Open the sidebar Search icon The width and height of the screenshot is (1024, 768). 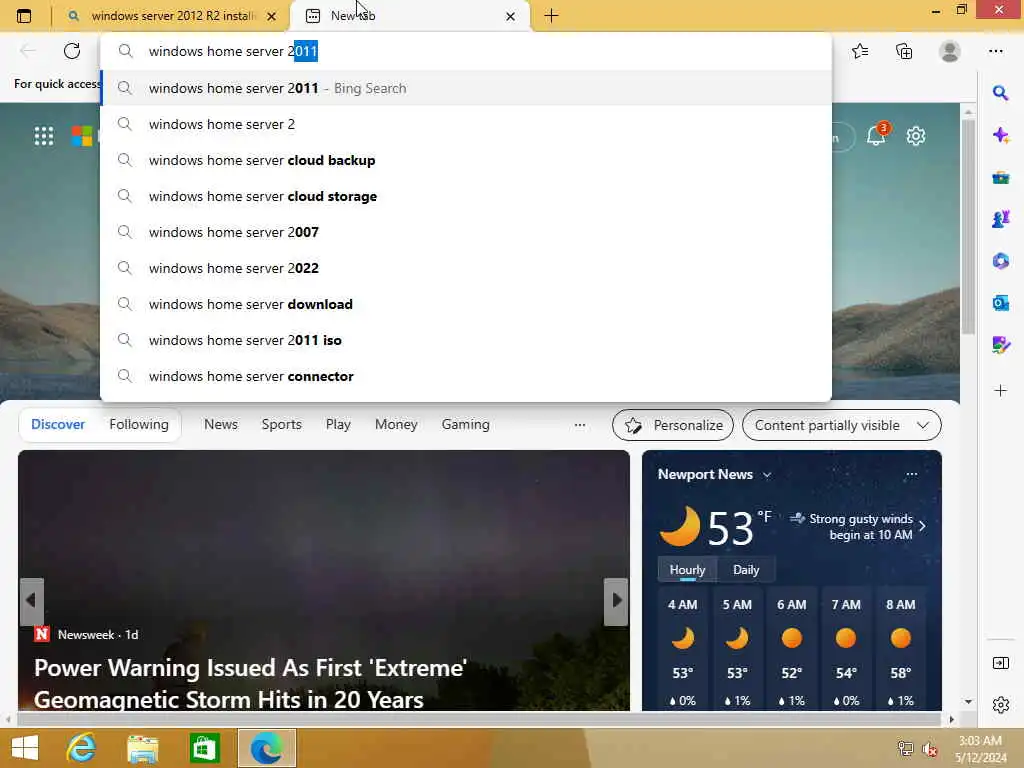pos(1000,93)
